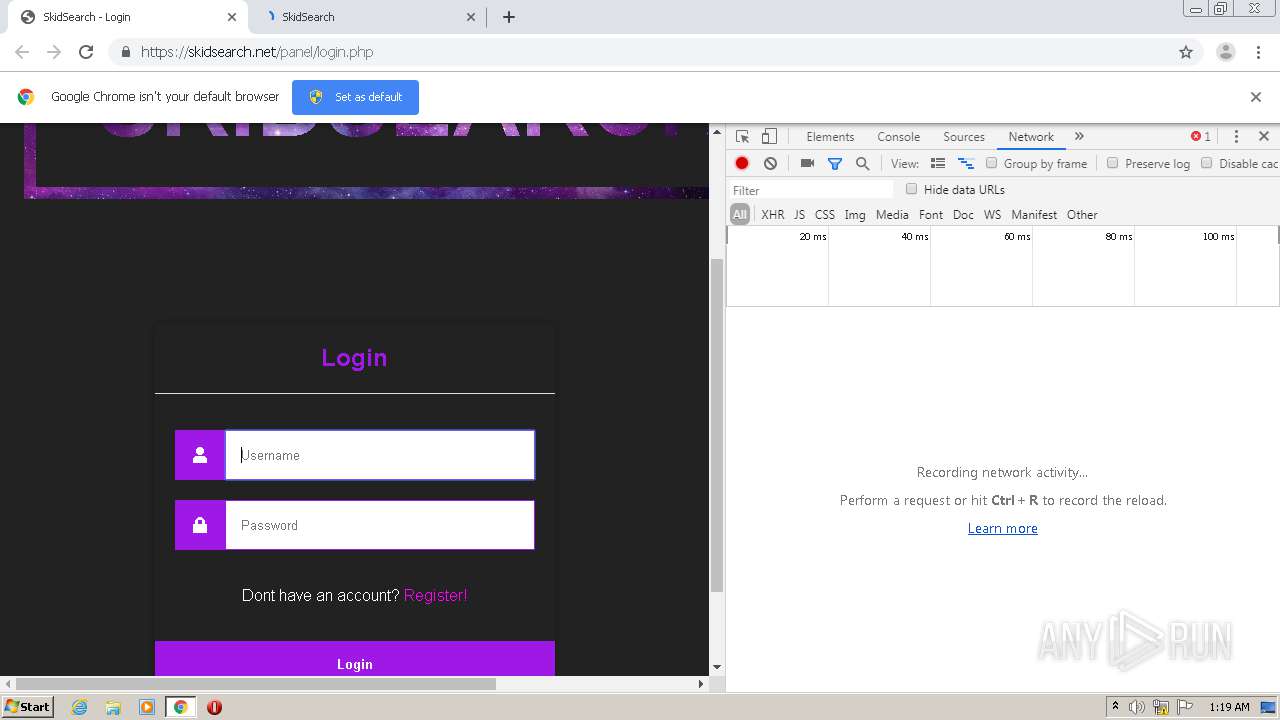Image resolution: width=1280 pixels, height=720 pixels.
Task: Filter requests by Other type
Action: click(1082, 215)
